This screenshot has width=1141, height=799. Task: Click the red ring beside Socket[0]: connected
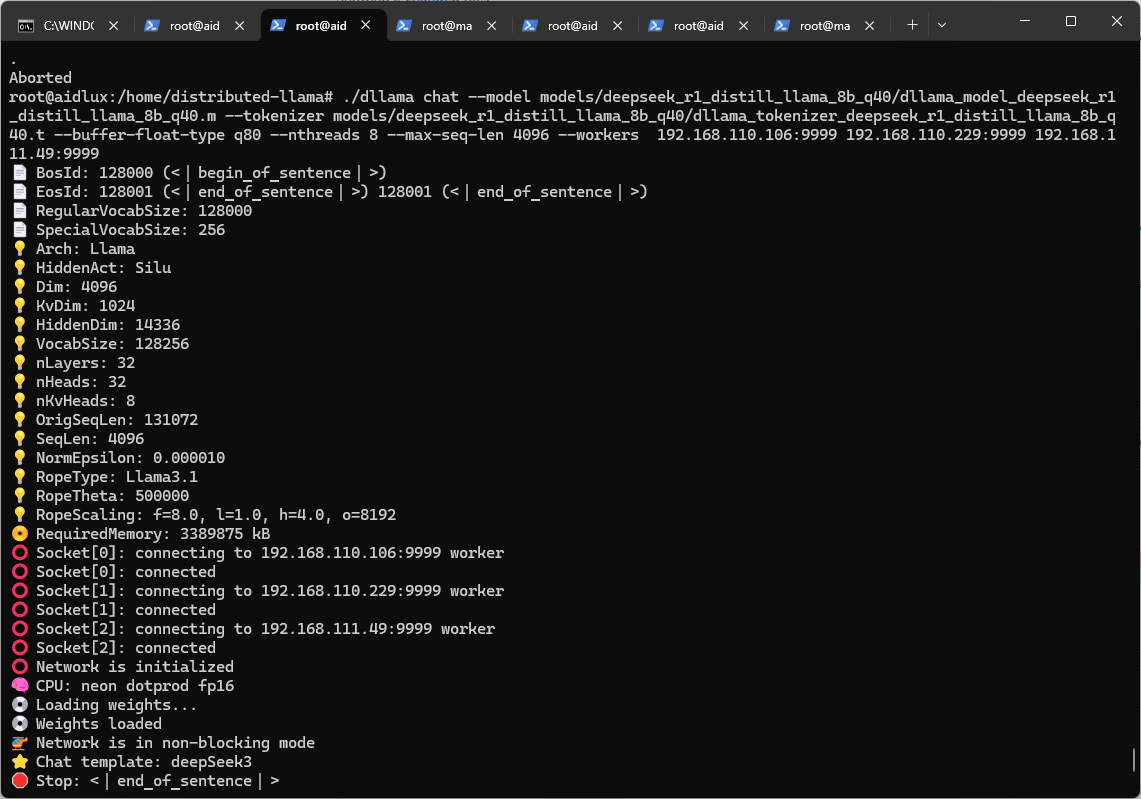20,571
